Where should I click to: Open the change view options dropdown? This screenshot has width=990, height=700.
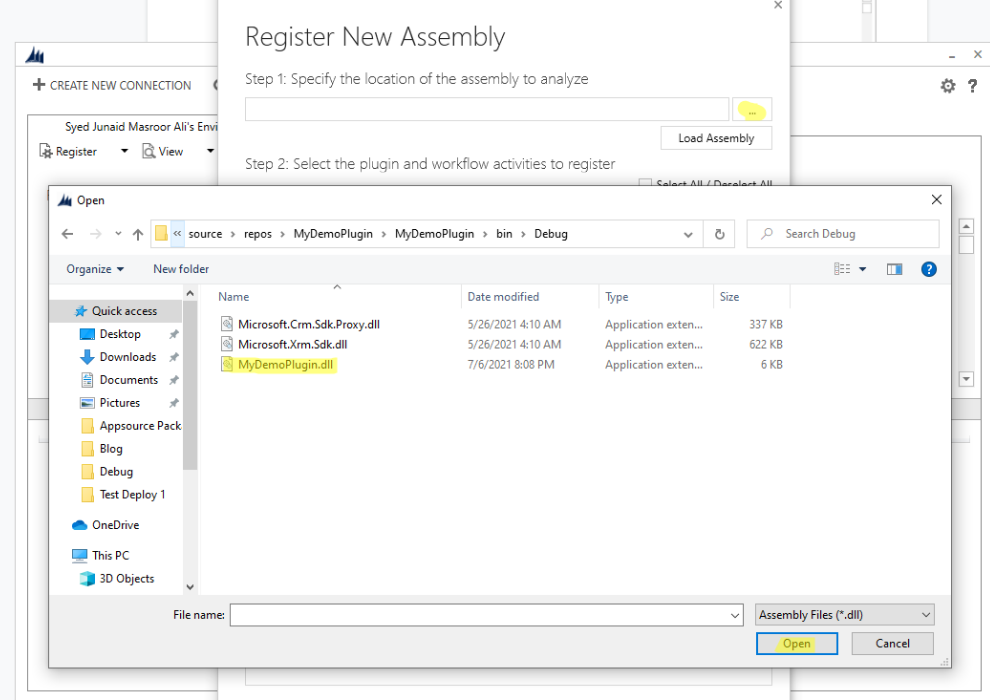click(862, 269)
